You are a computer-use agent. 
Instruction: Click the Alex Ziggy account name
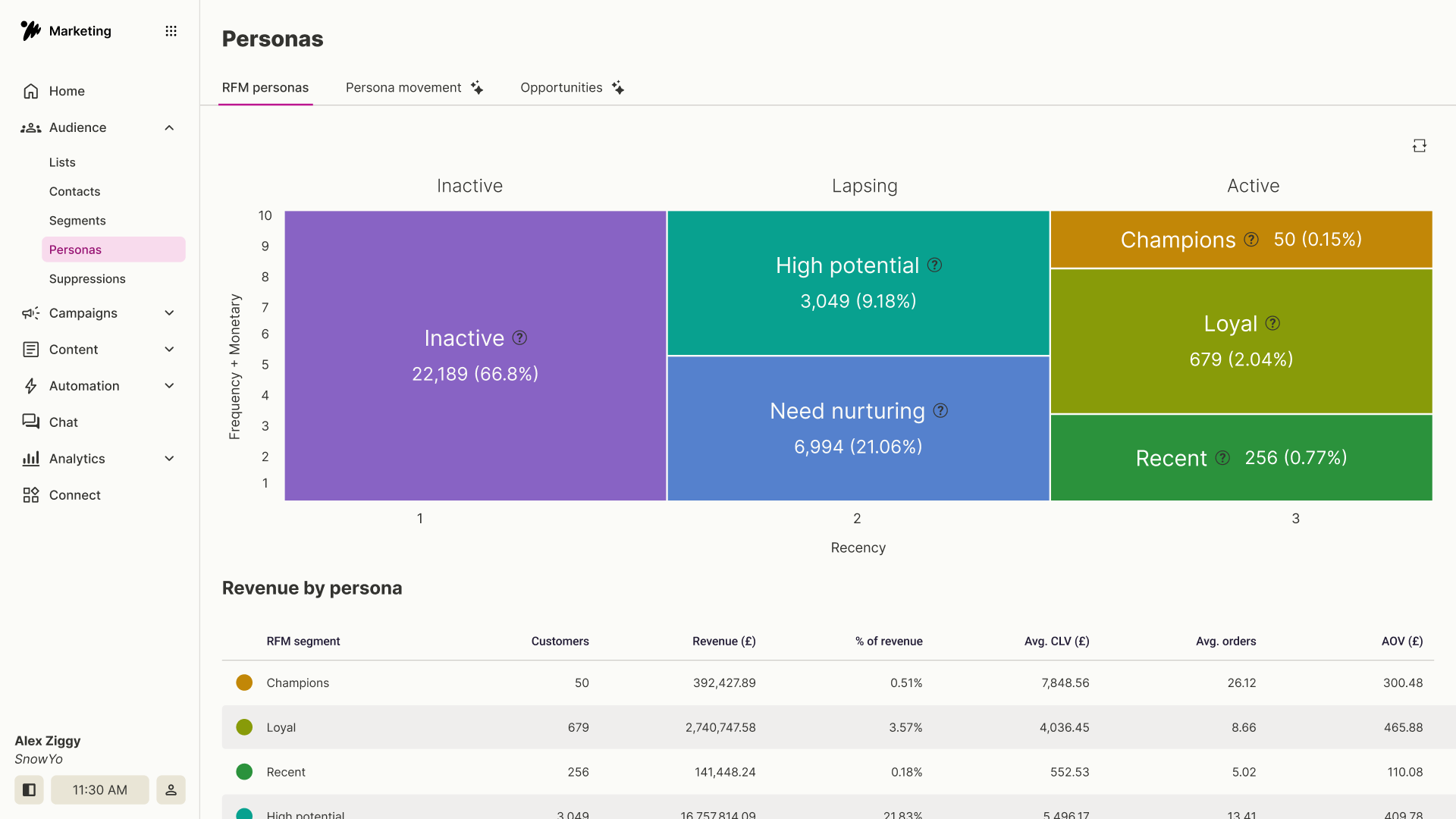click(48, 742)
